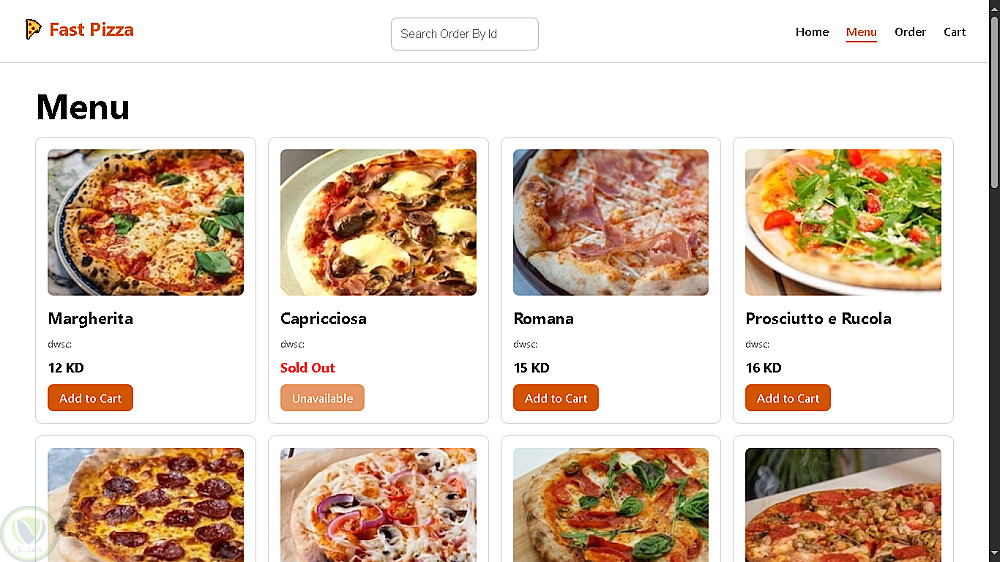1000x562 pixels.
Task: Click the green leaf badge icon
Action: tap(29, 532)
